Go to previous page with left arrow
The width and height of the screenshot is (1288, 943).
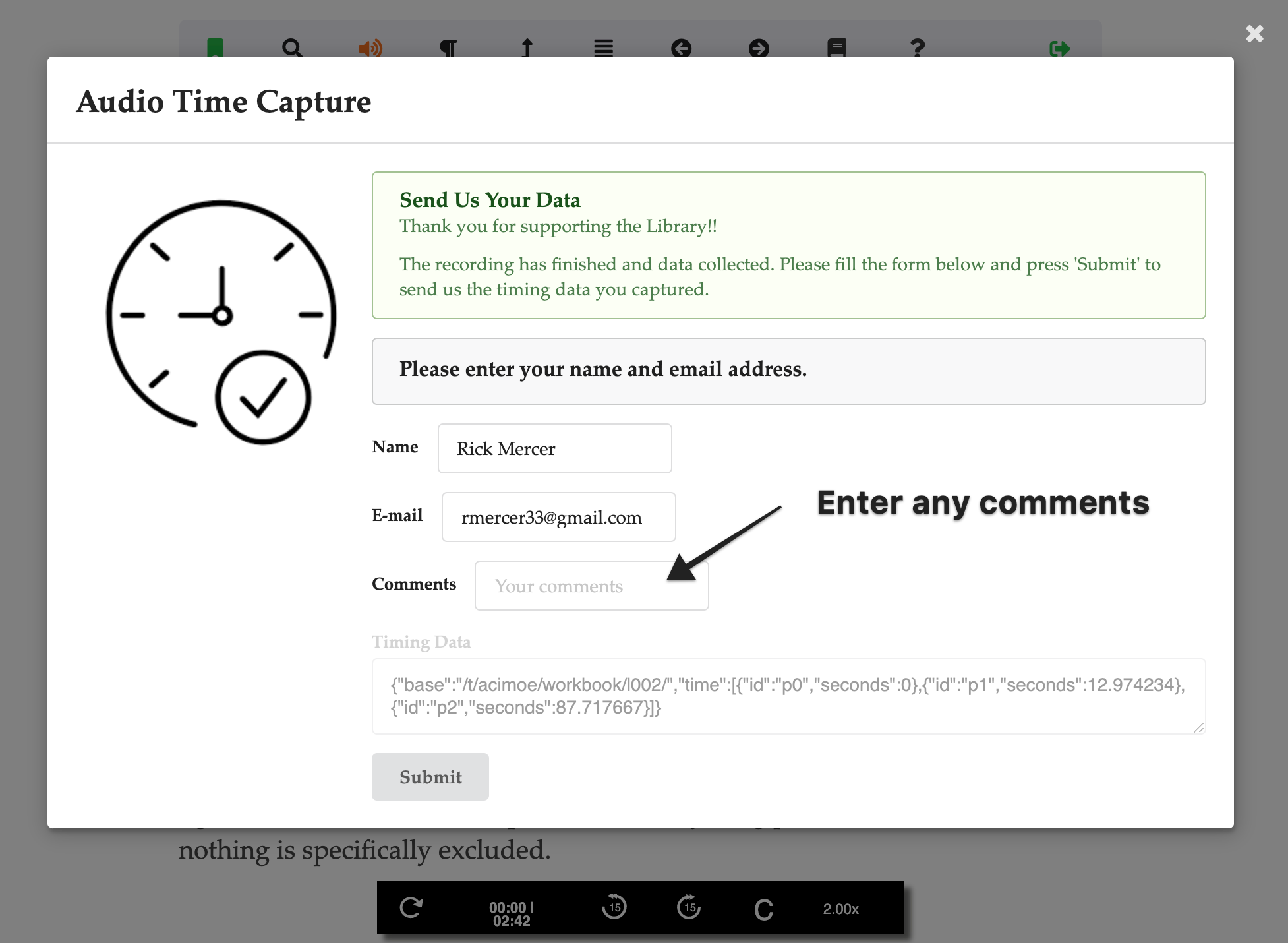(681, 47)
